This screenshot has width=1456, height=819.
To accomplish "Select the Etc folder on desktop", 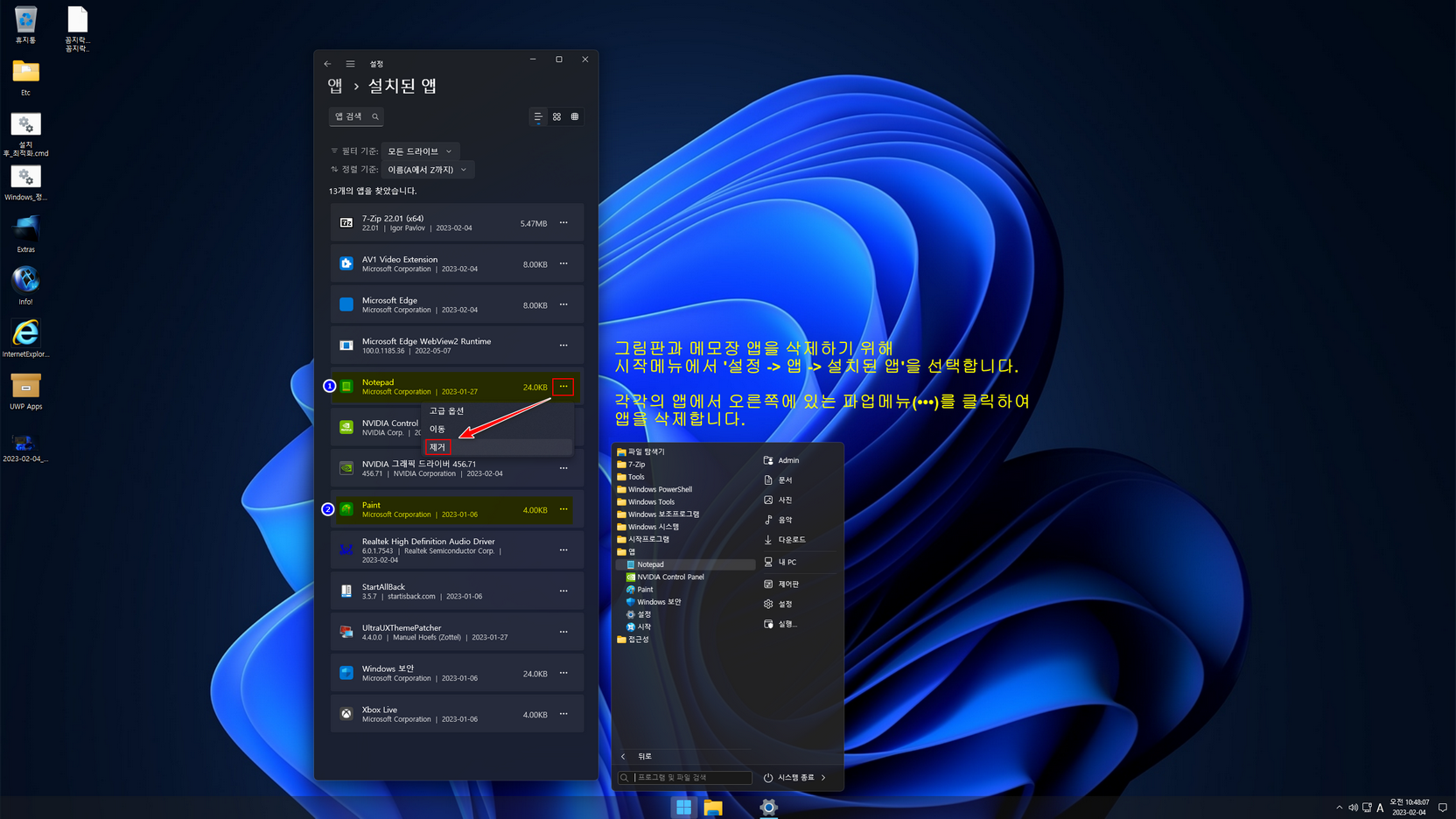I will point(25,77).
